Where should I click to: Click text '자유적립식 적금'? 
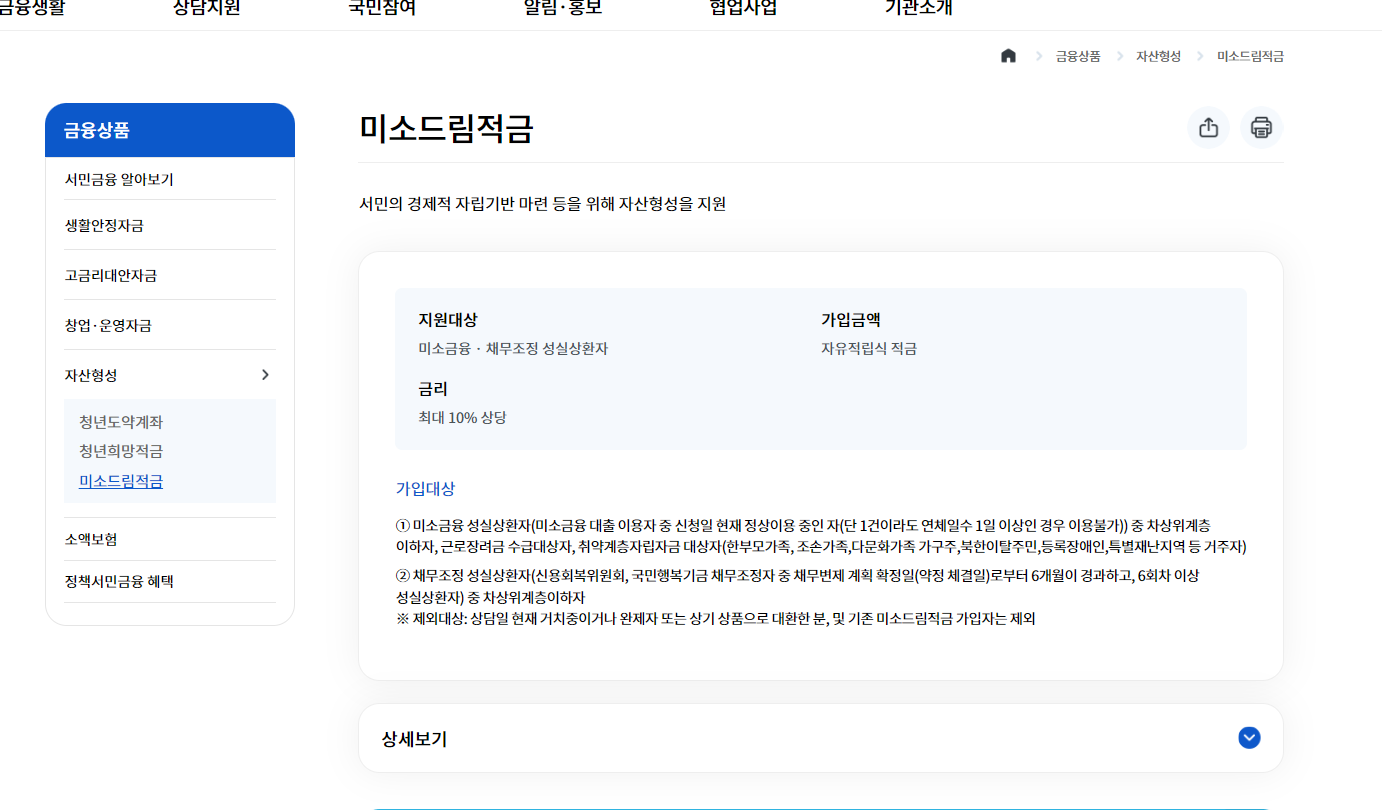[869, 349]
